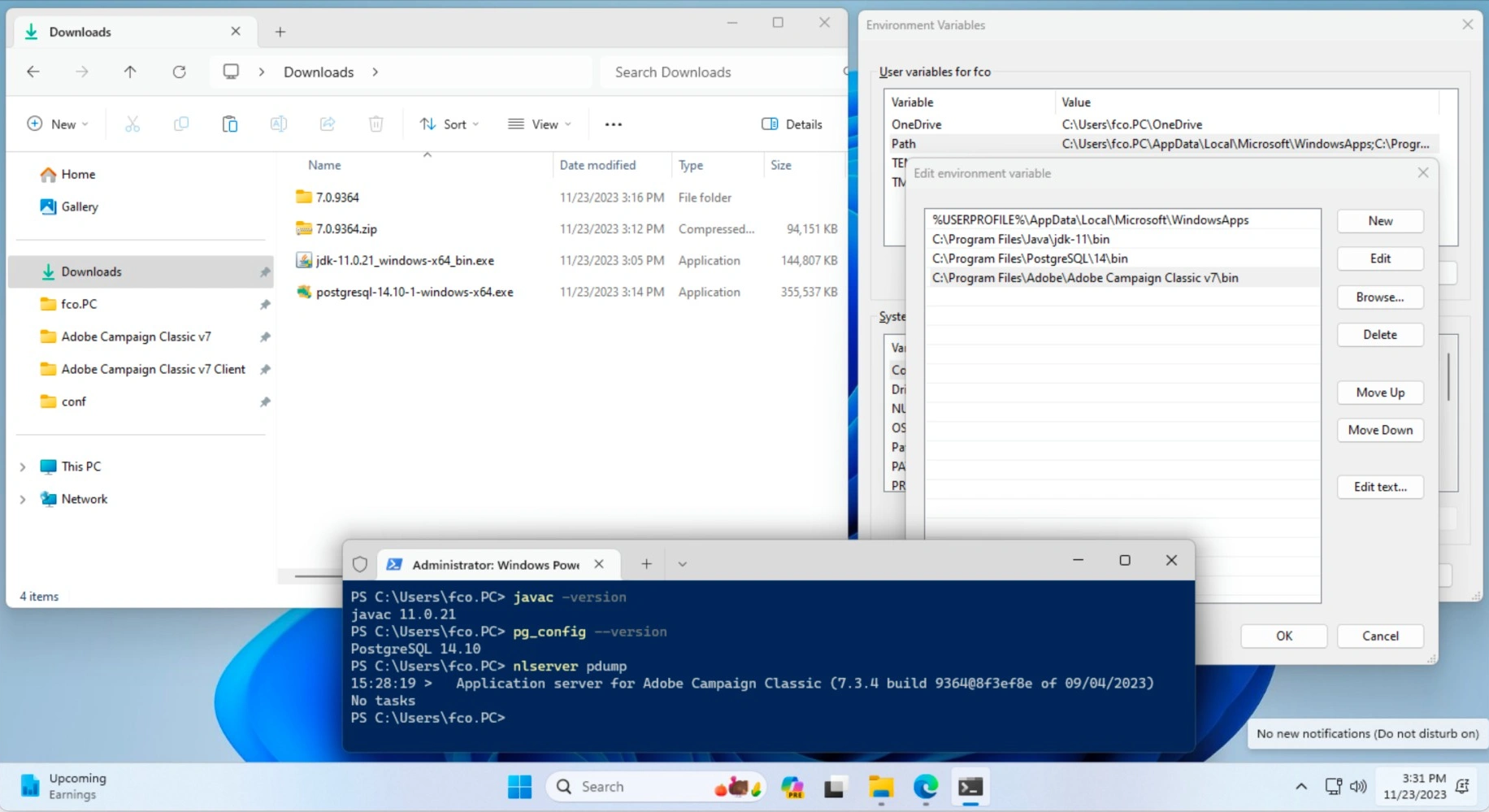The height and width of the screenshot is (812, 1489).
Task: Open Gallery in the navigation pane
Action: (x=70, y=206)
